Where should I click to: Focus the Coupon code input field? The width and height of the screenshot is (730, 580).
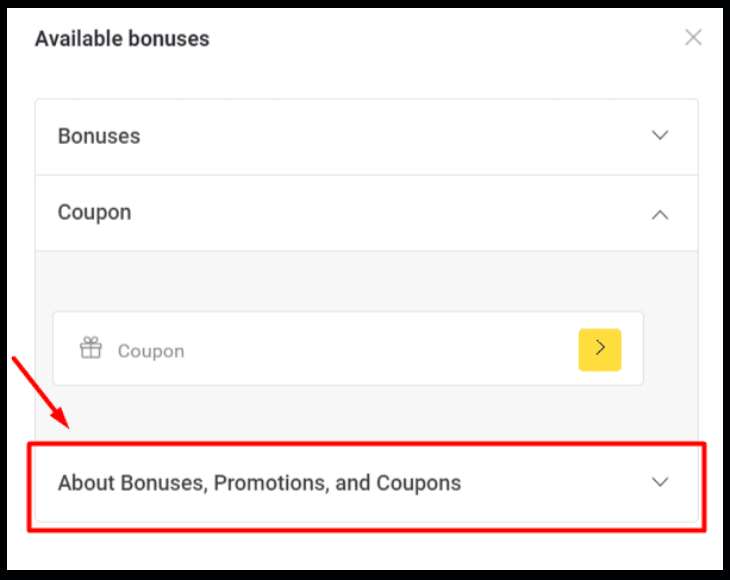340,350
